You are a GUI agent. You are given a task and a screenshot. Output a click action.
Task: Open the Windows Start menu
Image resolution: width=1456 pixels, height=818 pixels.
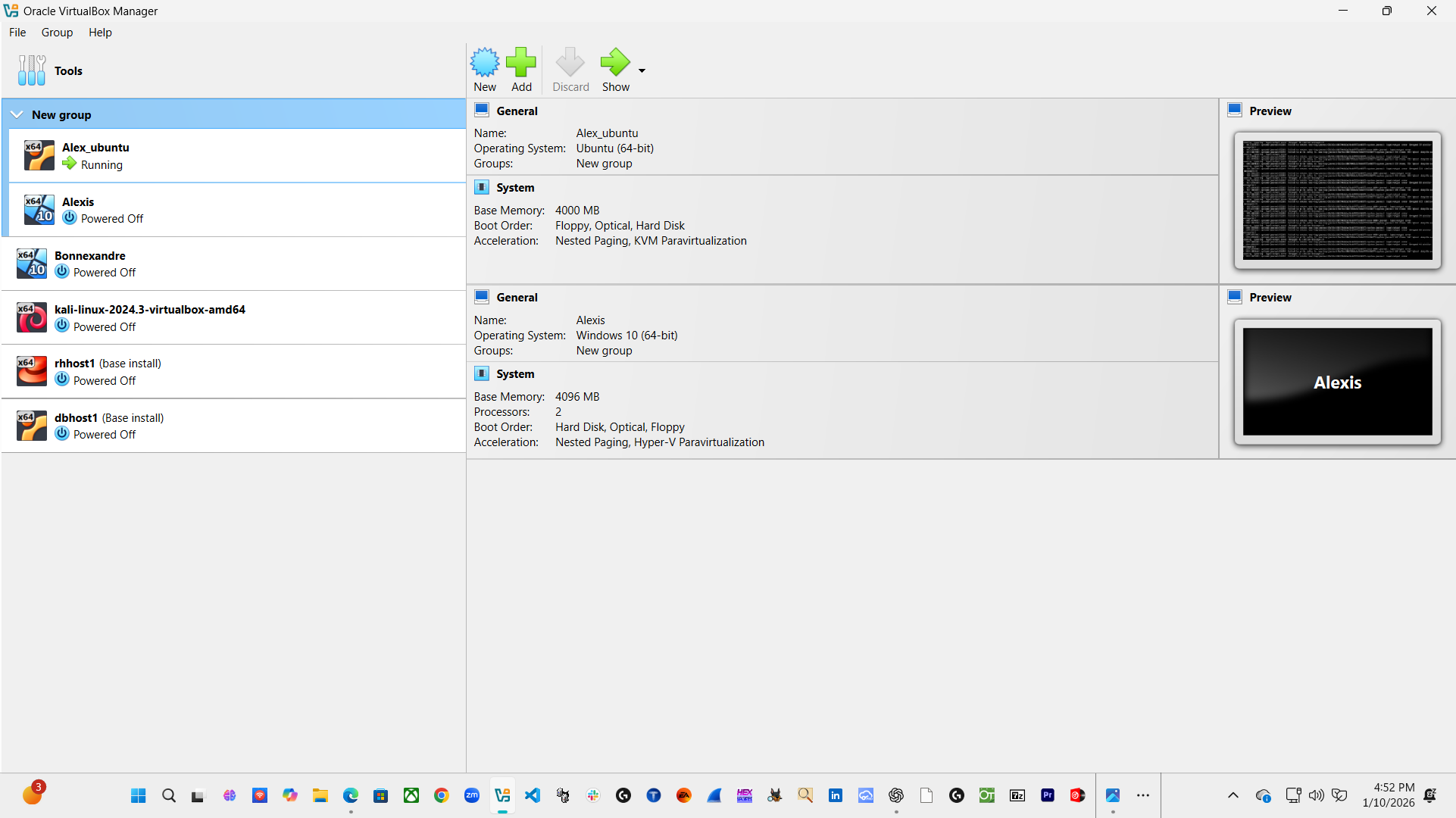point(138,795)
